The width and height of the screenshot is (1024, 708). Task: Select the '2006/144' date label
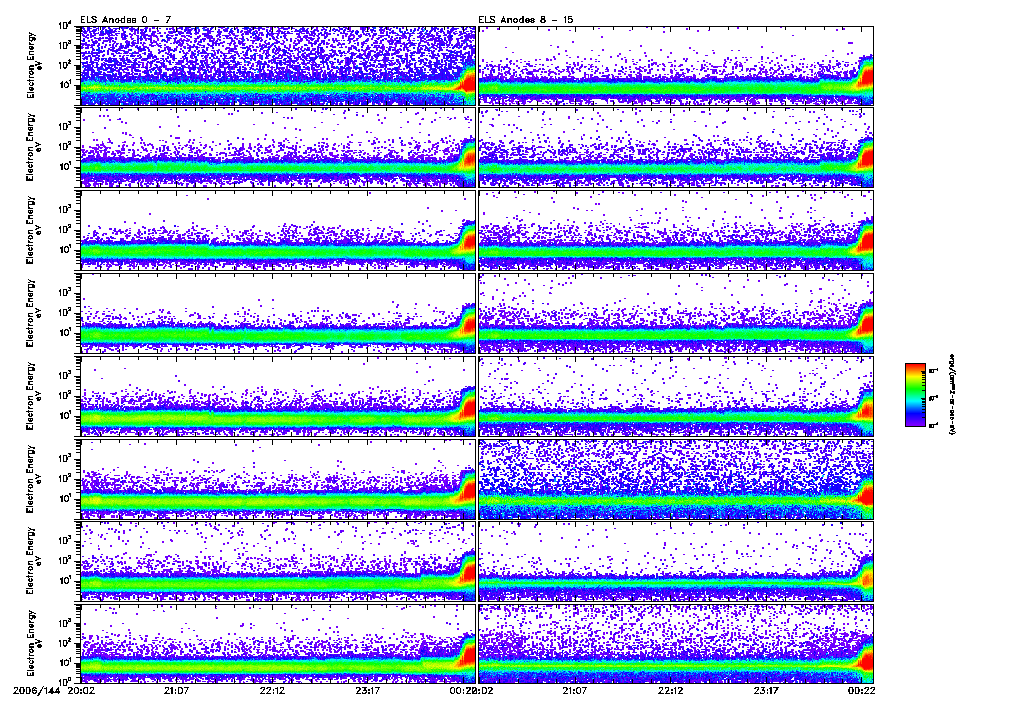[x=36, y=690]
